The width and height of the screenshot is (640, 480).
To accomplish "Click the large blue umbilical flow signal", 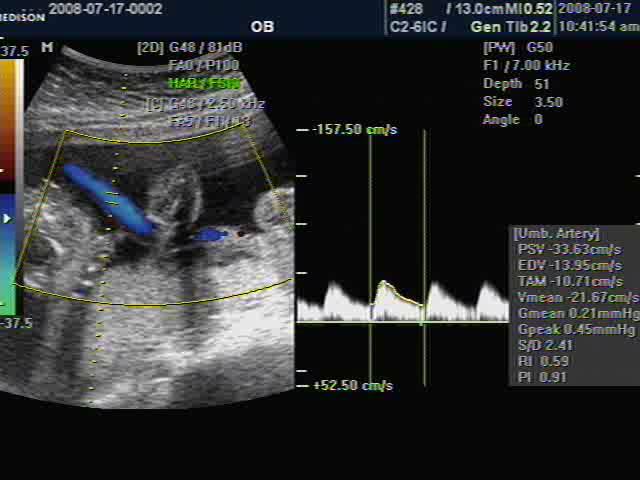I will coord(110,200).
